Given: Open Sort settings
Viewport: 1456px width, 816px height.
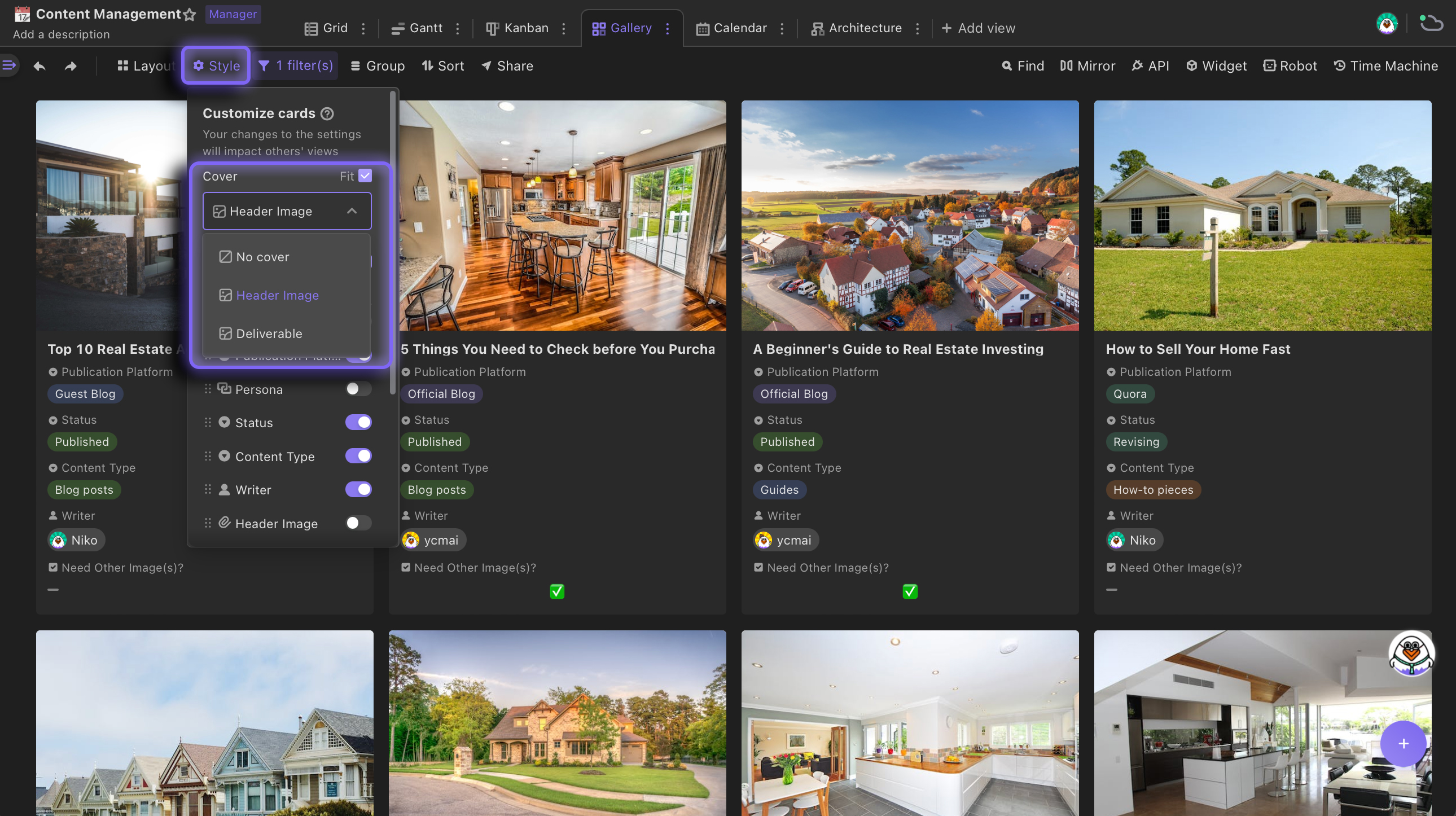Looking at the screenshot, I should [442, 66].
